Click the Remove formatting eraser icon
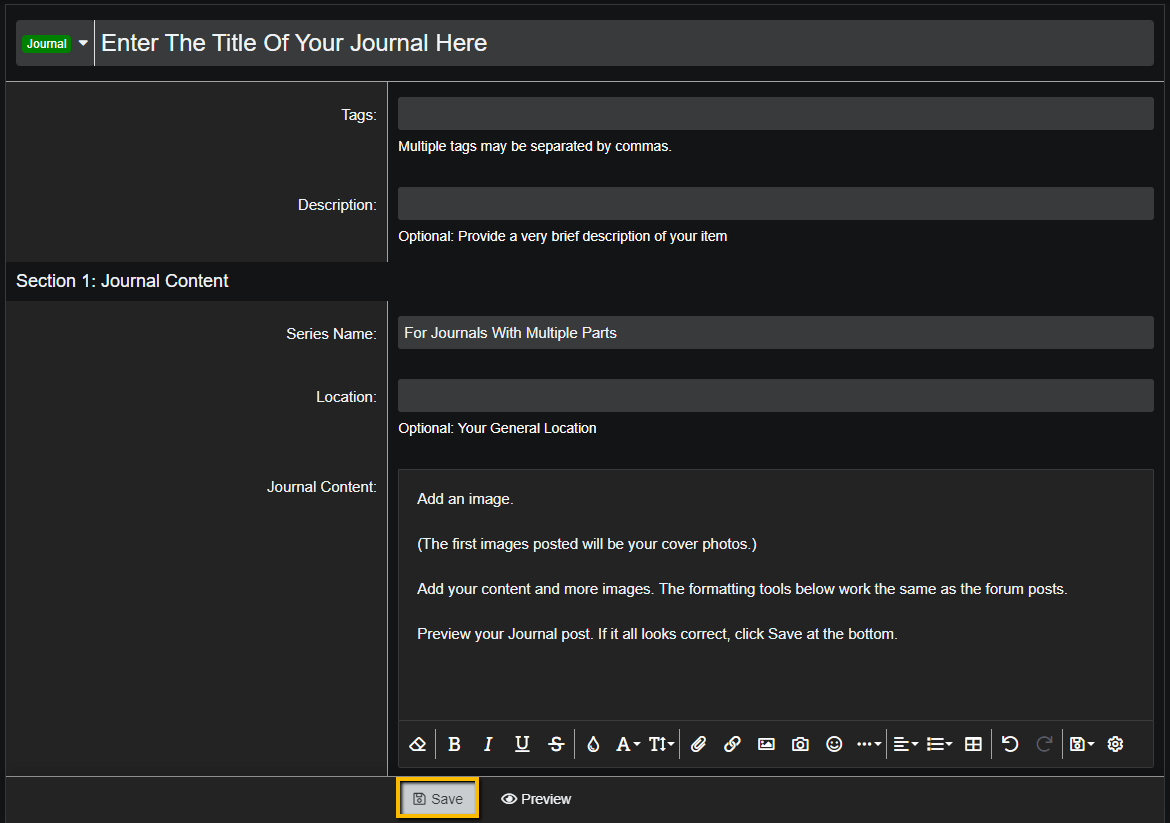1170x823 pixels. pyautogui.click(x=418, y=744)
